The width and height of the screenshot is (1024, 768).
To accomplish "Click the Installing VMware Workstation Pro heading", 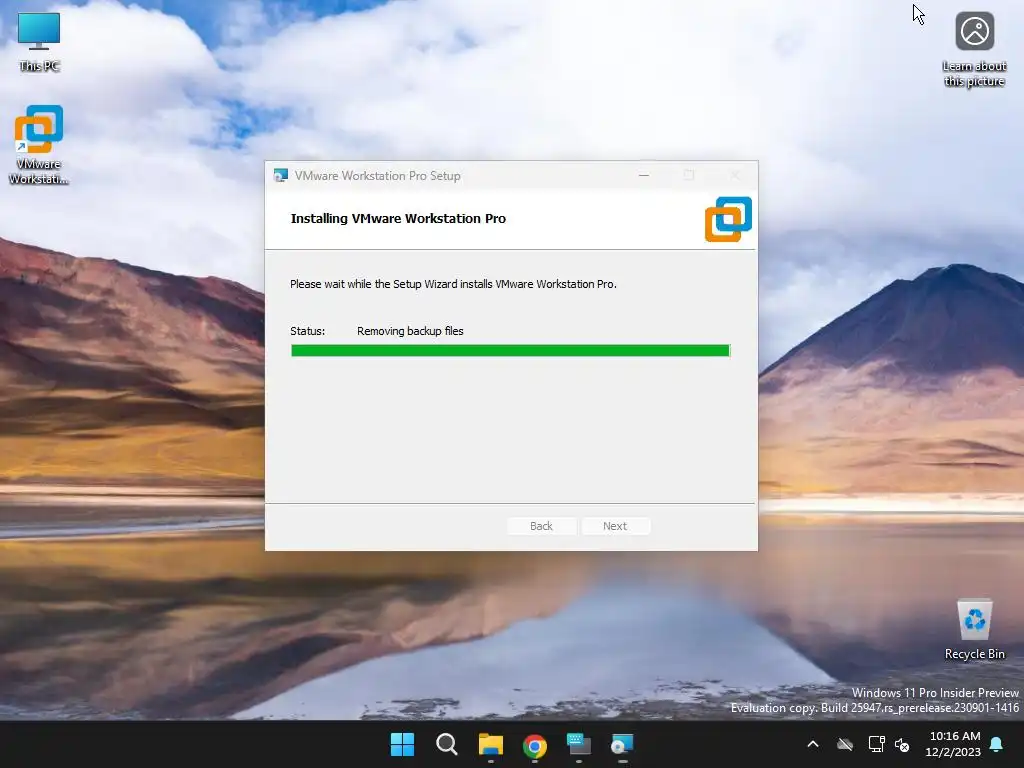I will pos(398,219).
